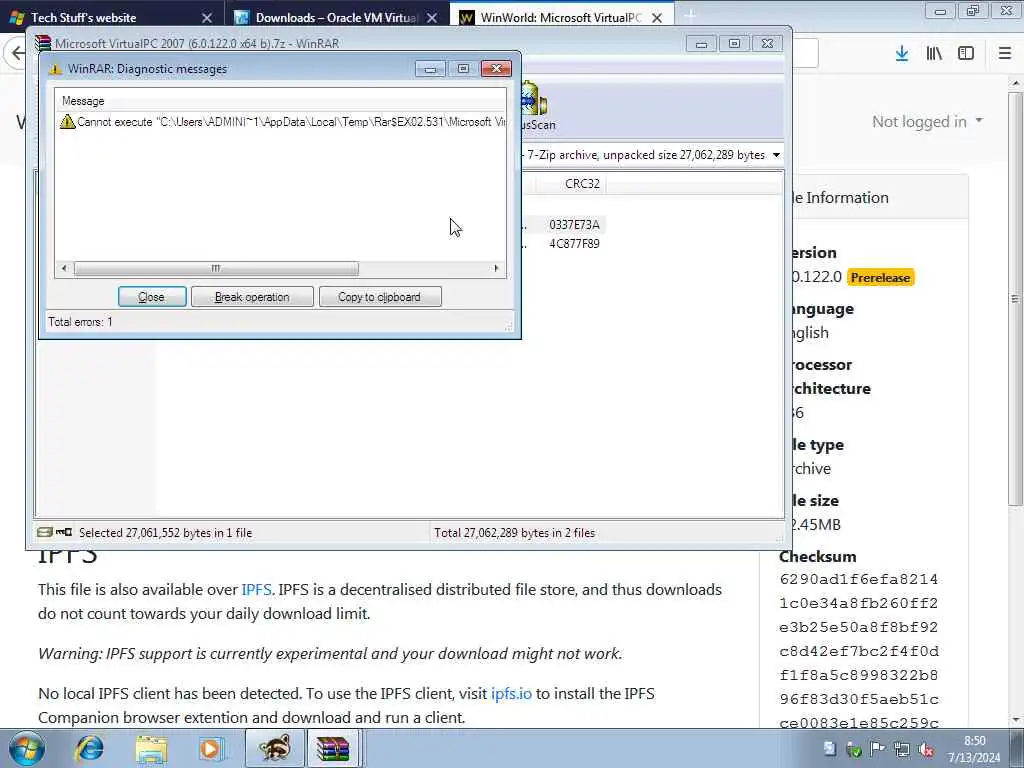
Task: Close the Downloads – Oracle VM tab
Action: coord(432,18)
